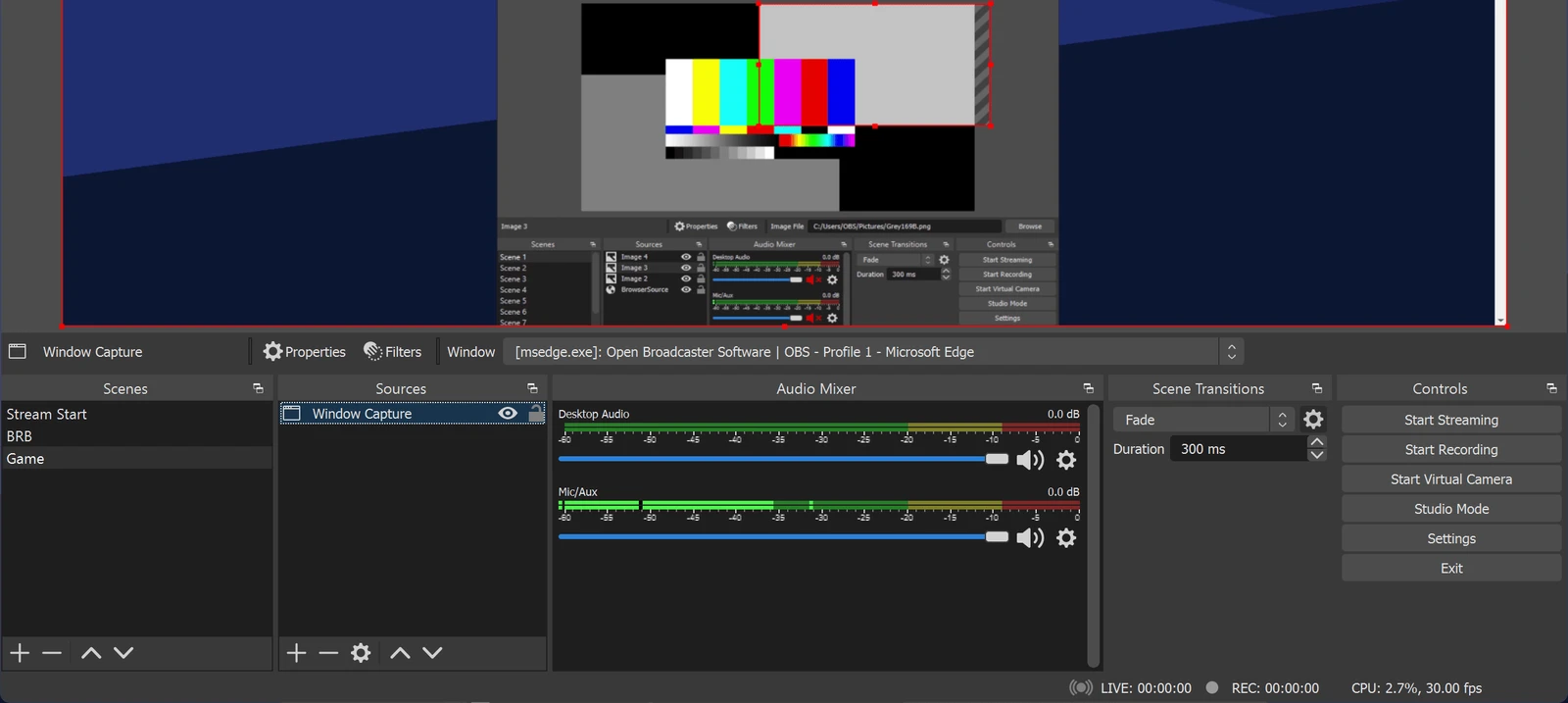The image size is (1568, 703).
Task: Click Start Recording button
Action: pos(1451,449)
